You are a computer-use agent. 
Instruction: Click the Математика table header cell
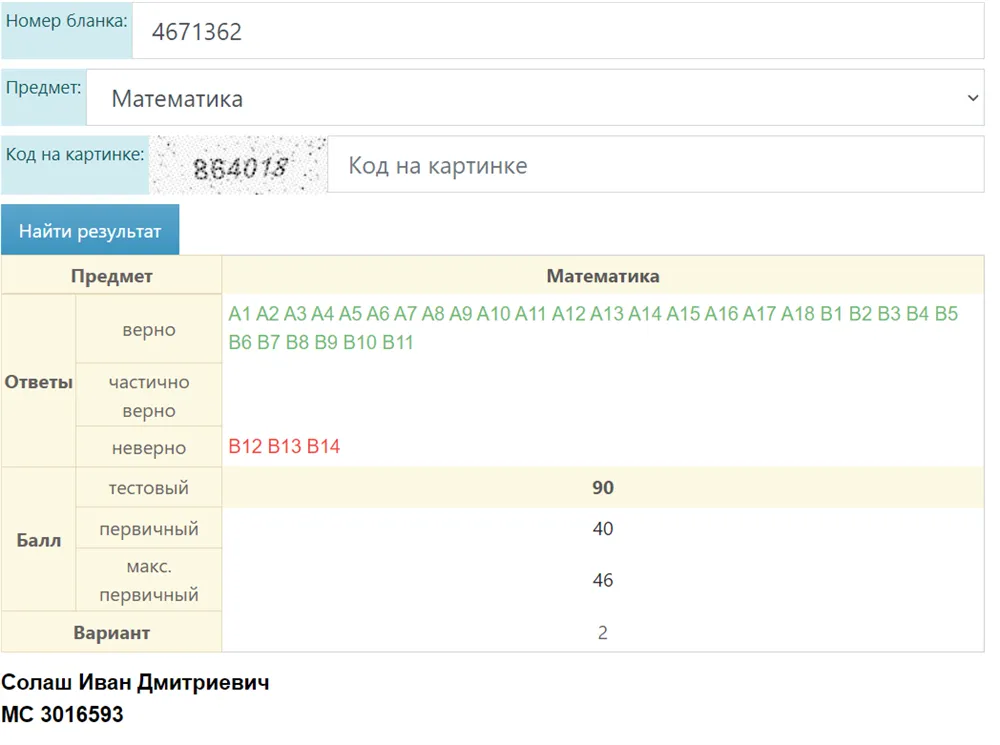point(603,276)
